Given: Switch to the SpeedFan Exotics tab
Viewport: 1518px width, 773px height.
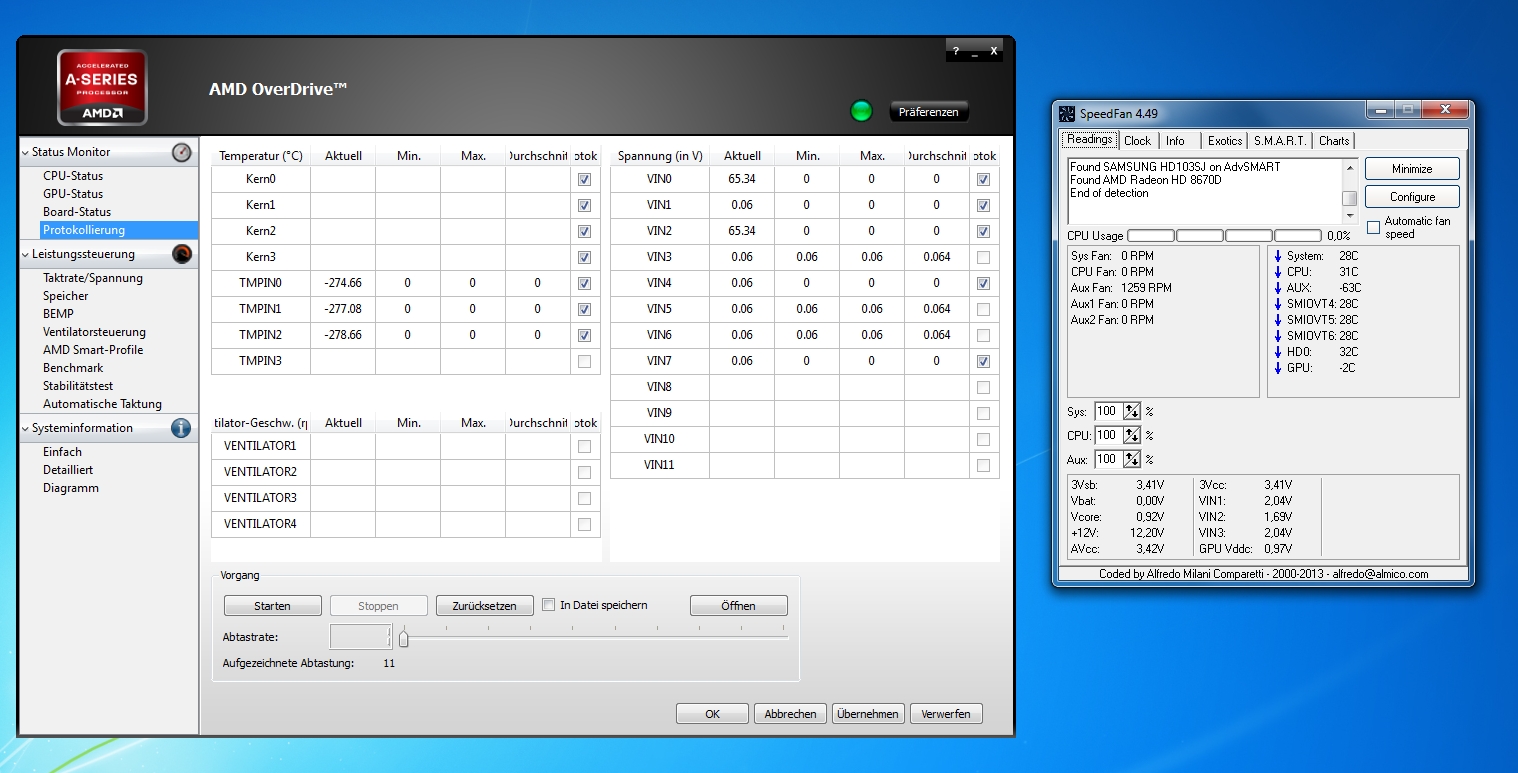Looking at the screenshot, I should pos(1224,141).
